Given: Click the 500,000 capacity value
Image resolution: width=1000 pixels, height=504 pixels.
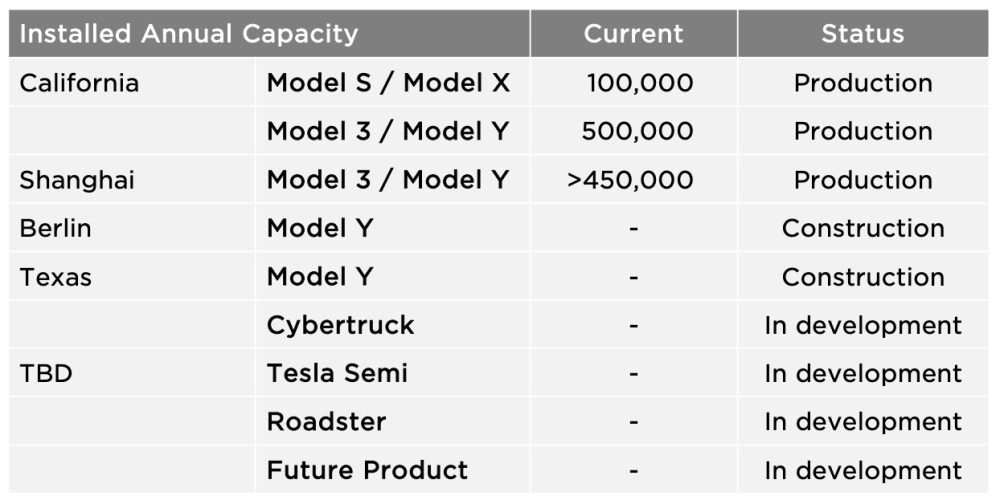Looking at the screenshot, I should pyautogui.click(x=637, y=131).
